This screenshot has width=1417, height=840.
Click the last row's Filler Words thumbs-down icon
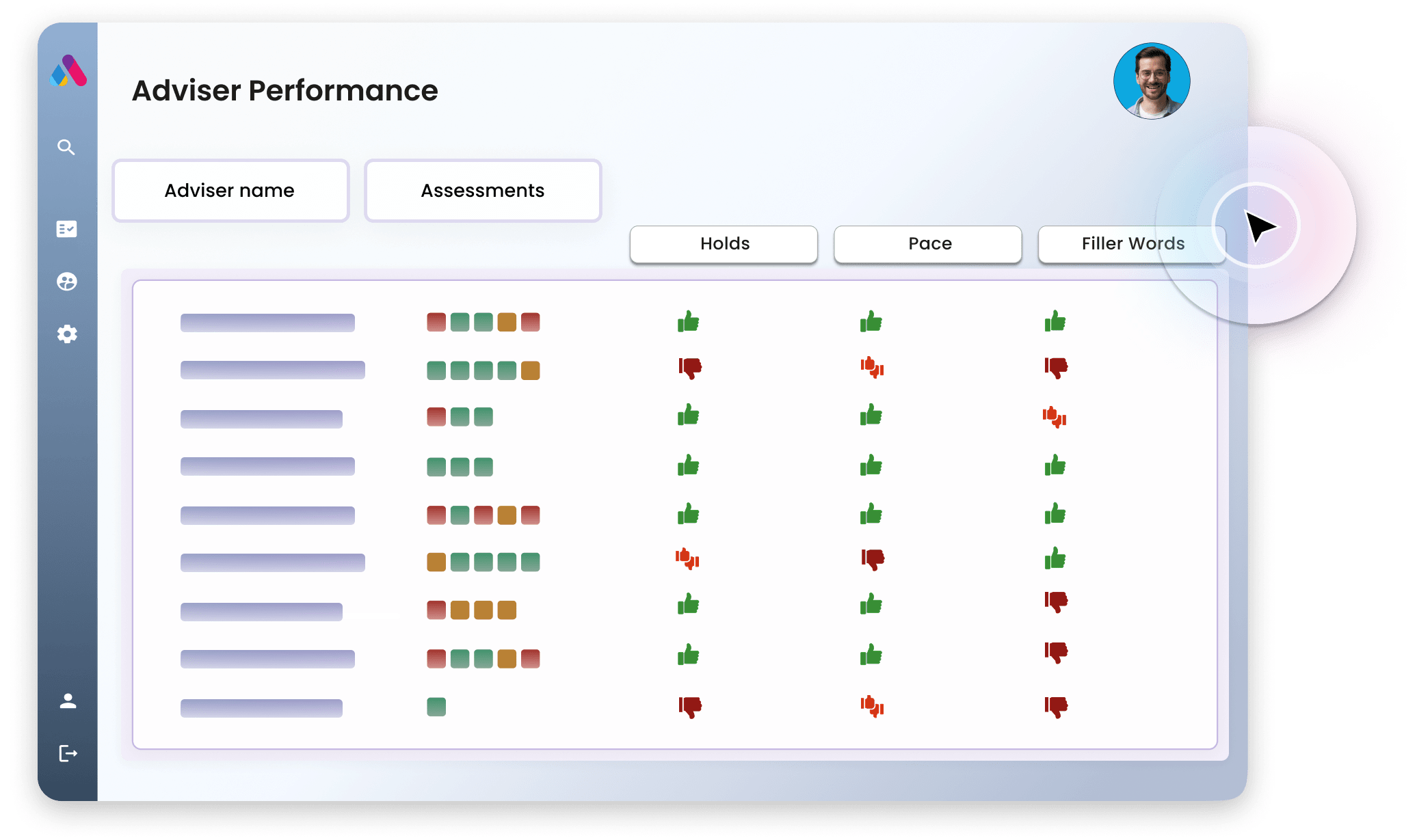[1056, 707]
